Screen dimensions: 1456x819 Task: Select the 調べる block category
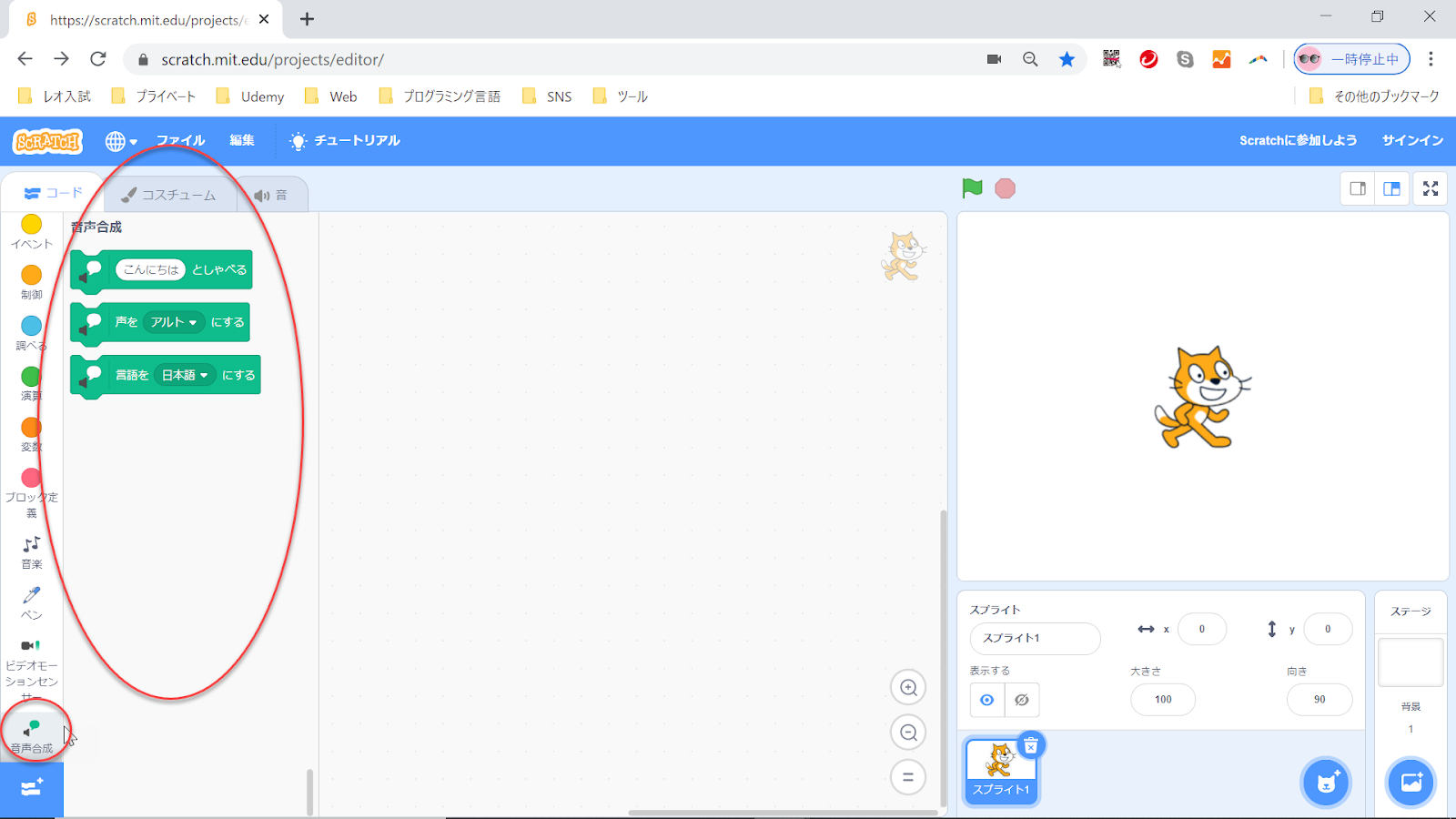[32, 334]
